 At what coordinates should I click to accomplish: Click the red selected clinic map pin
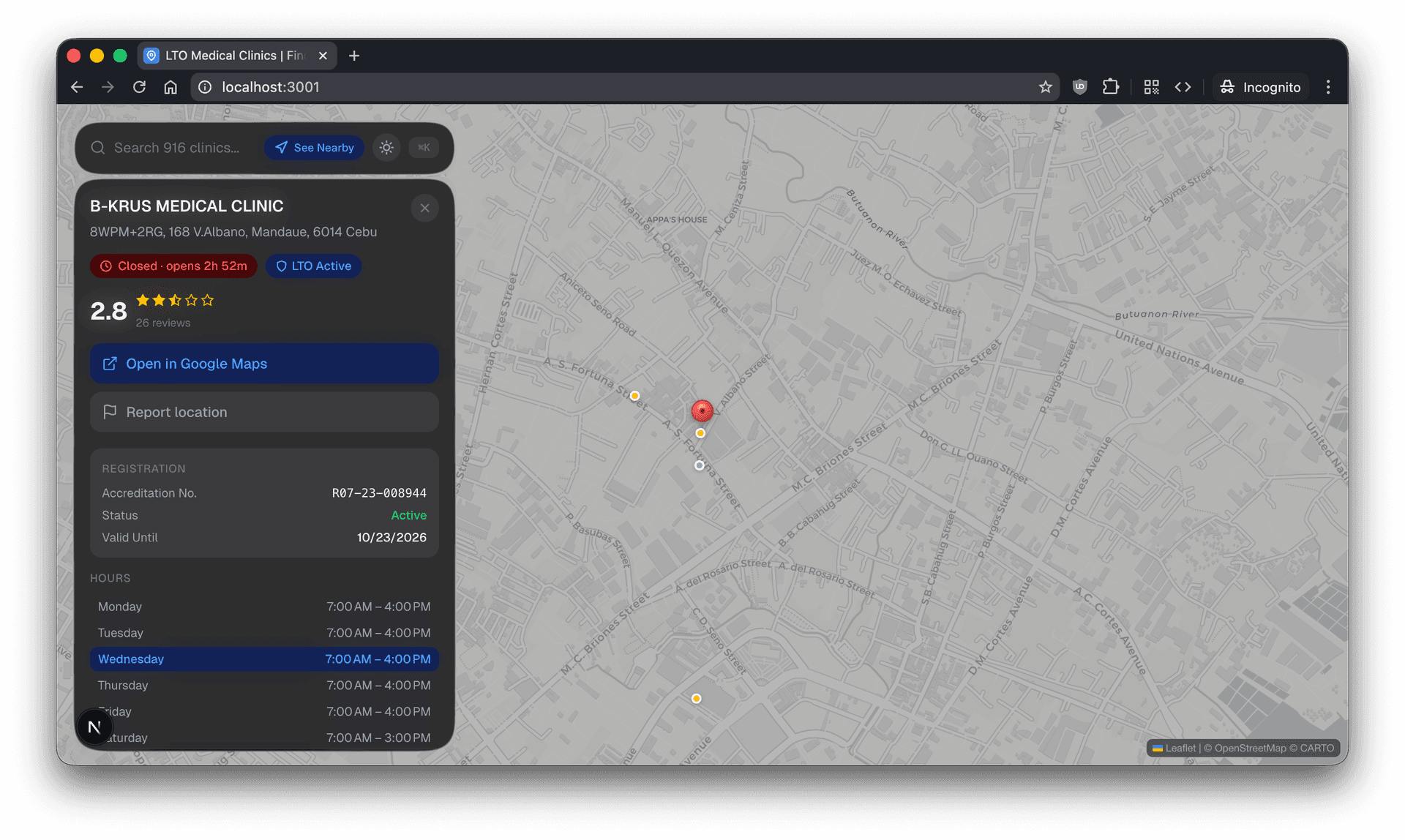point(702,410)
